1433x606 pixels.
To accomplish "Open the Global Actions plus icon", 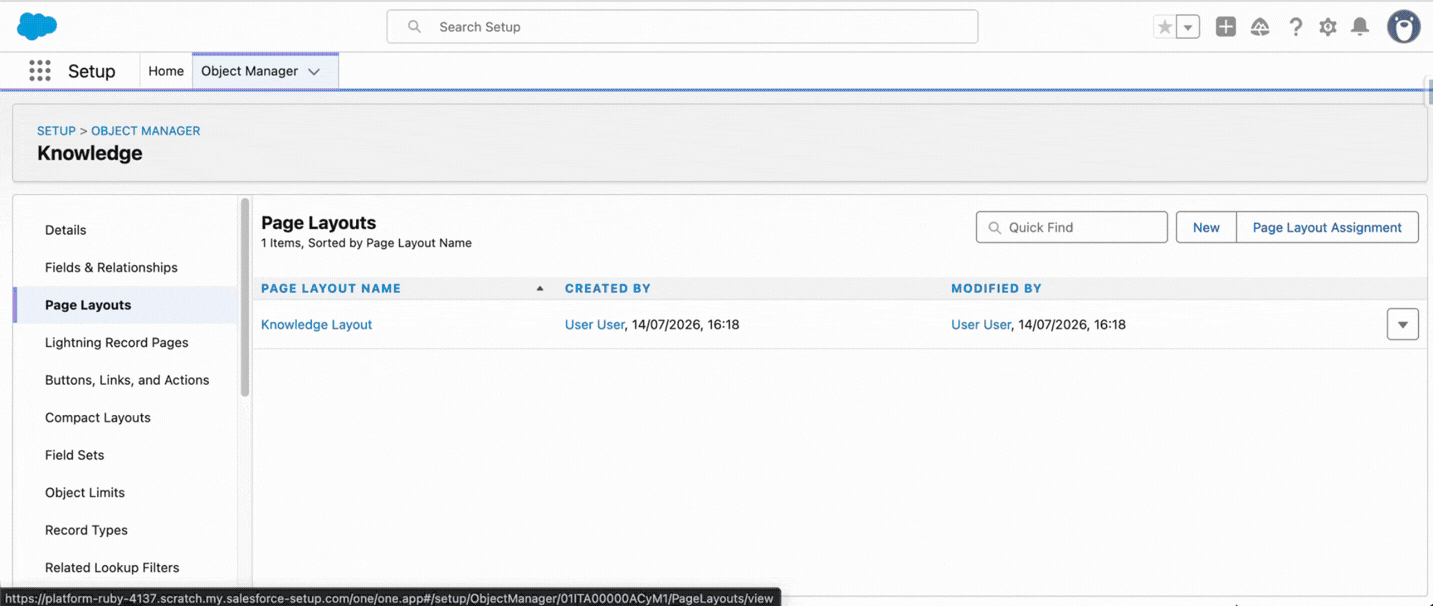I will point(1226,27).
